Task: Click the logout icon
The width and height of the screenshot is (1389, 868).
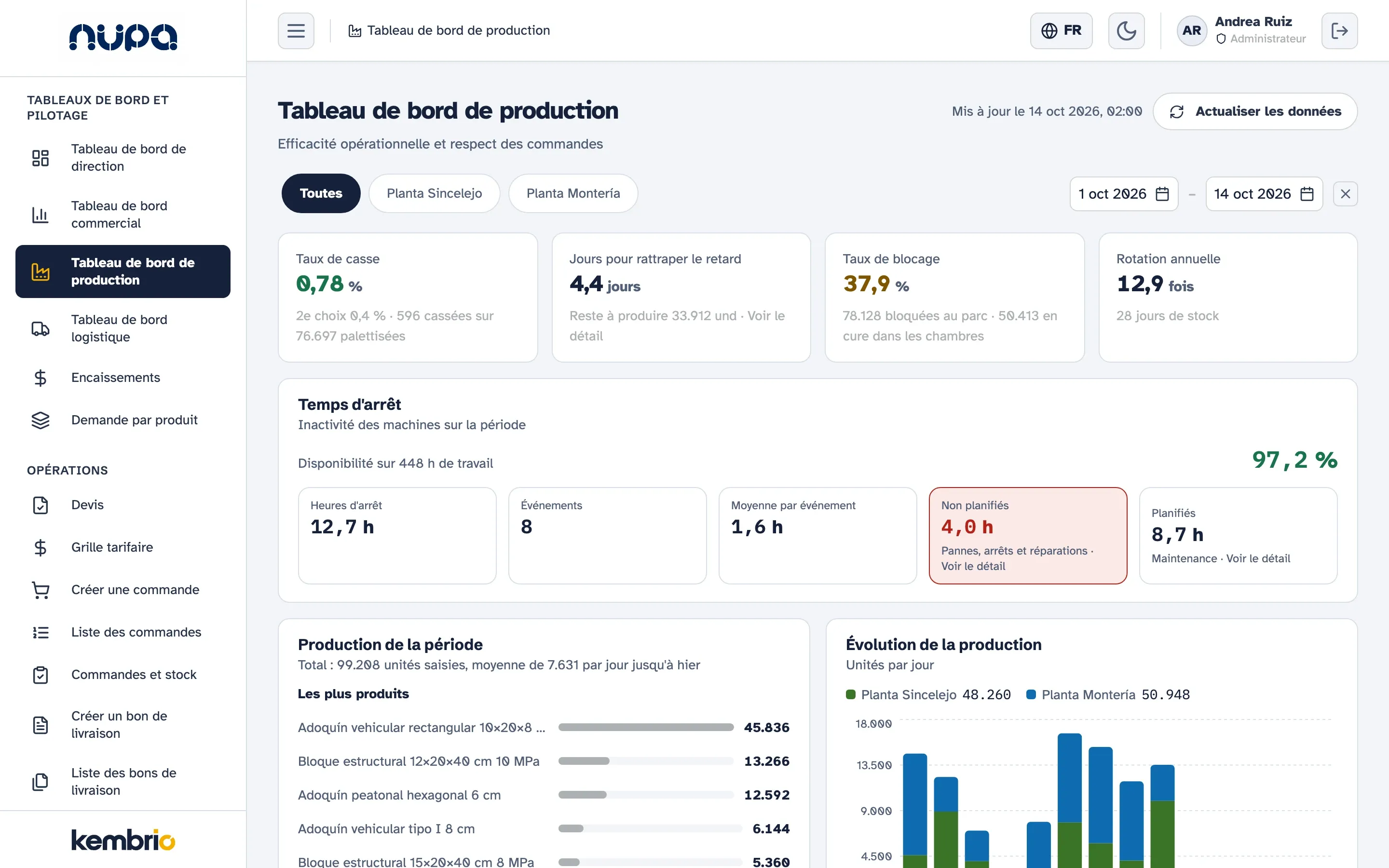Action: point(1339,30)
